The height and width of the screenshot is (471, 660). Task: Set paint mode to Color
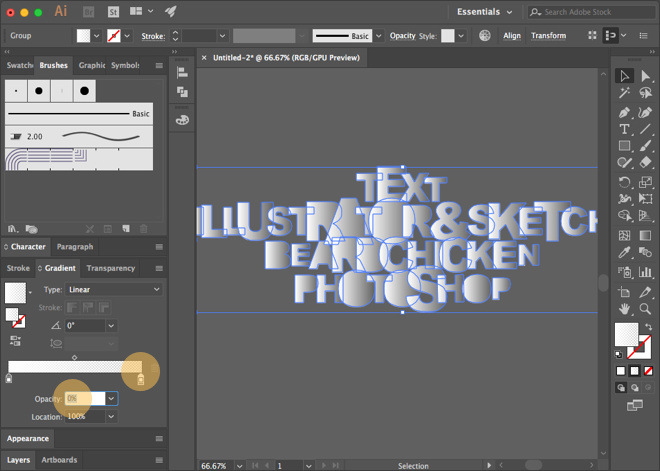tap(620, 371)
